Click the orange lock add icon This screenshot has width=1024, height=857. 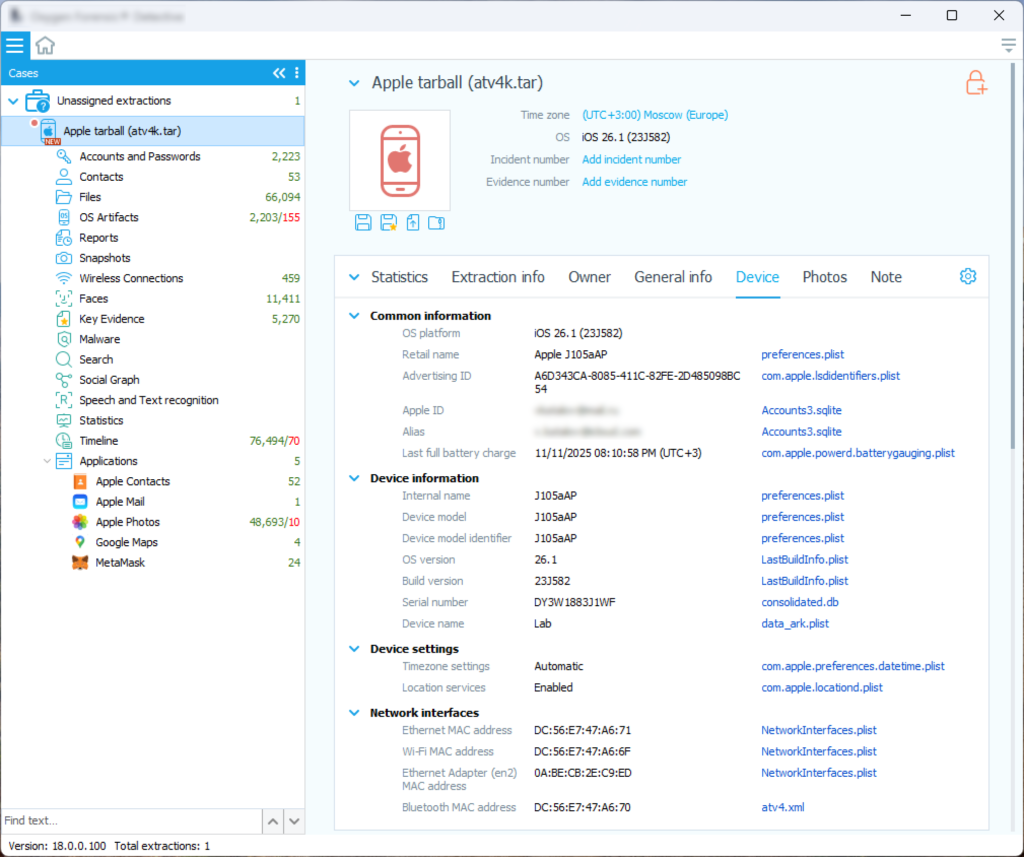976,83
